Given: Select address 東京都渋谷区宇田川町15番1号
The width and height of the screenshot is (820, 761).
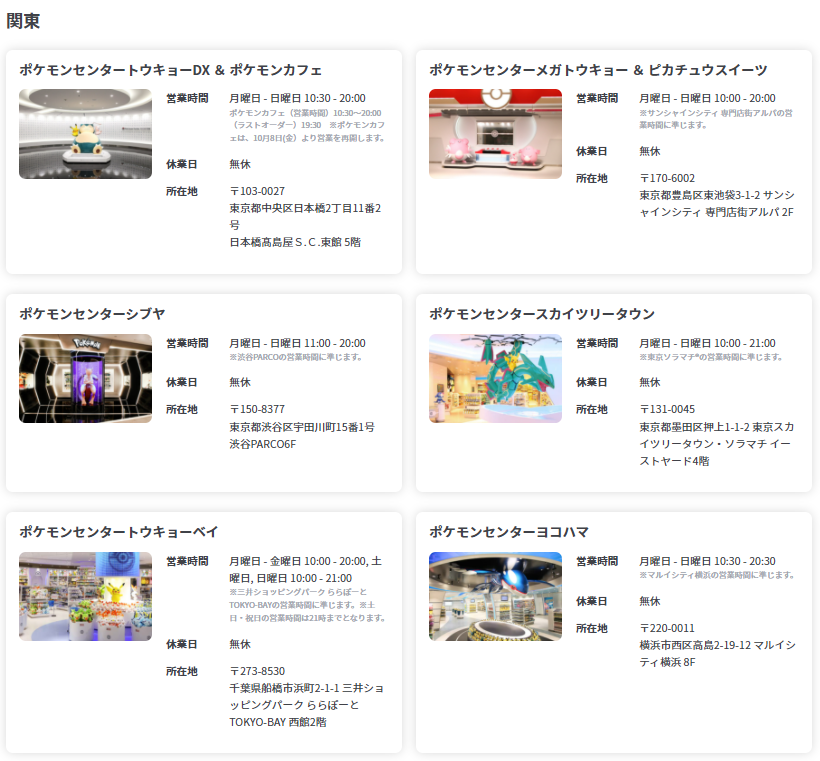Looking at the screenshot, I should (x=302, y=427).
